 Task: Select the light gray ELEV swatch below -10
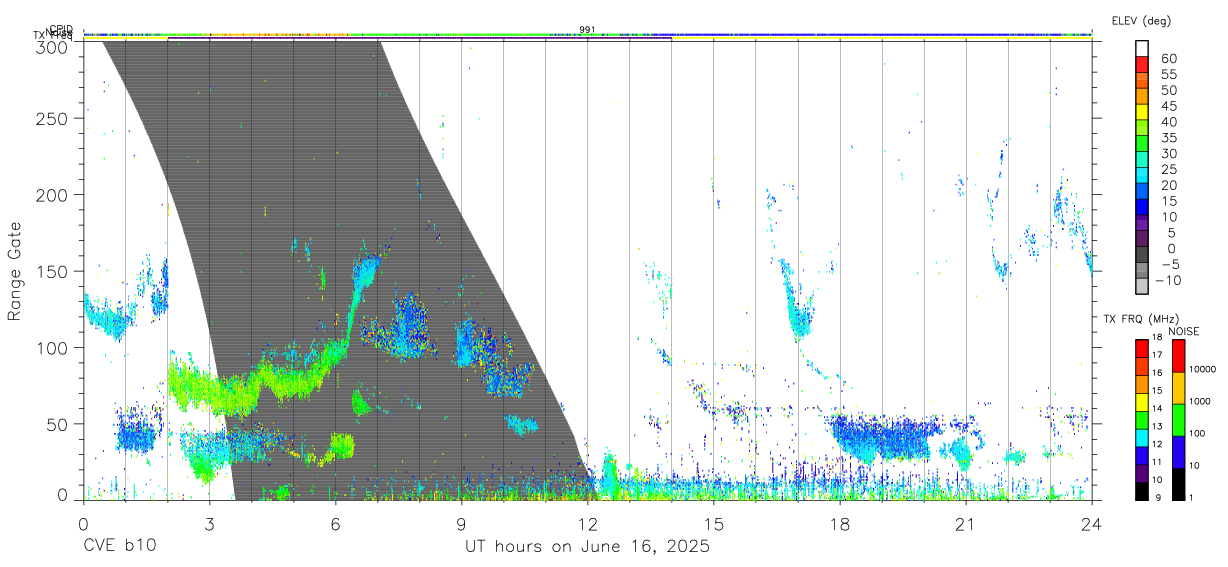pyautogui.click(x=1142, y=288)
